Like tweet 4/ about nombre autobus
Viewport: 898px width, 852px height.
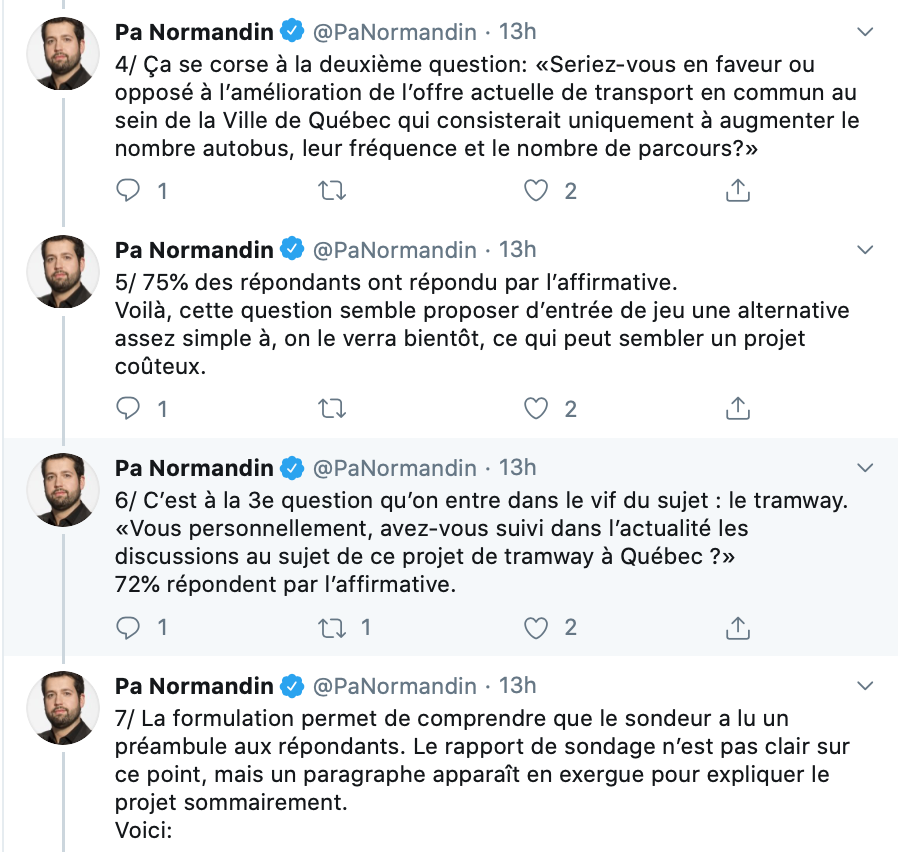[536, 191]
